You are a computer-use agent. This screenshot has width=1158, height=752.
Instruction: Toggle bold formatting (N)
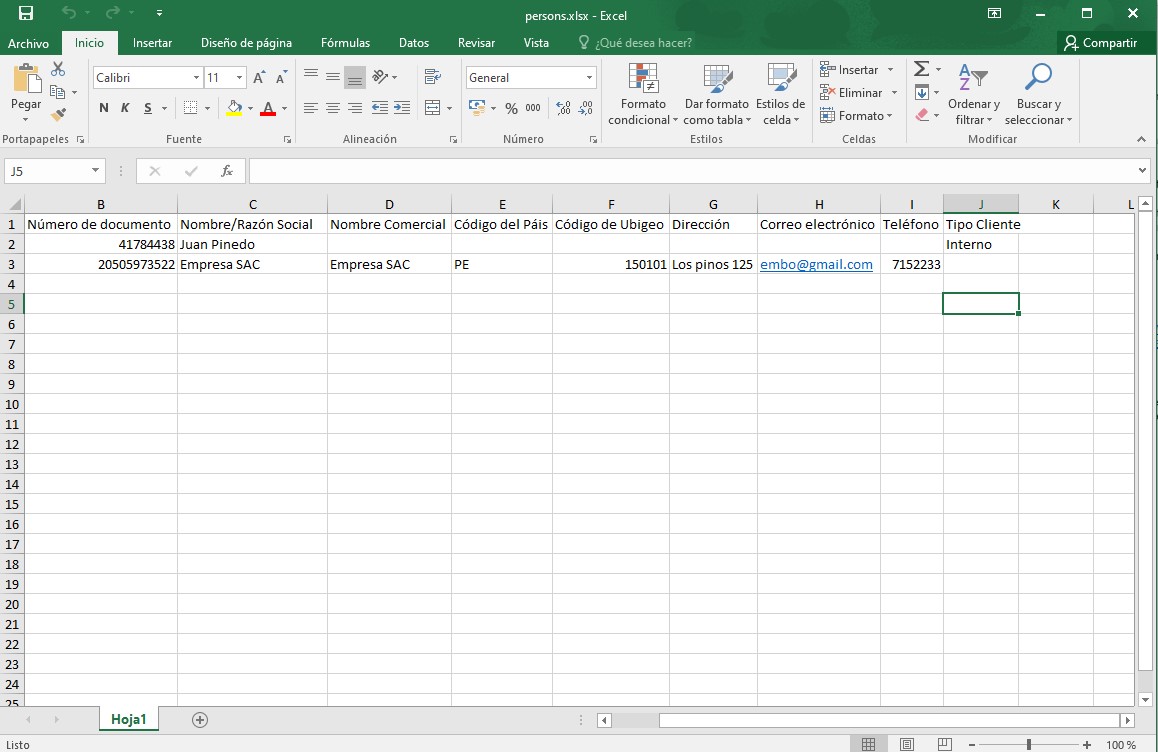coord(104,108)
